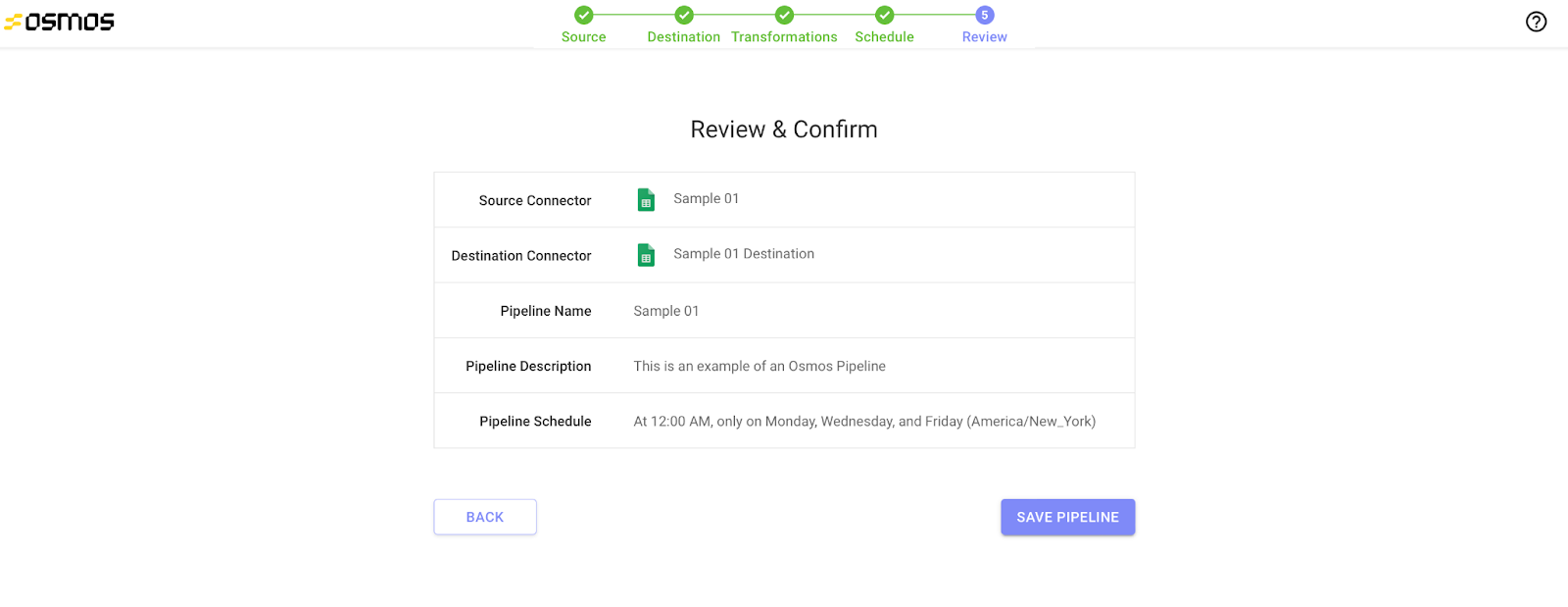The width and height of the screenshot is (1568, 607).
Task: Click the Google Sheets icon for Source Connector
Action: (x=646, y=200)
